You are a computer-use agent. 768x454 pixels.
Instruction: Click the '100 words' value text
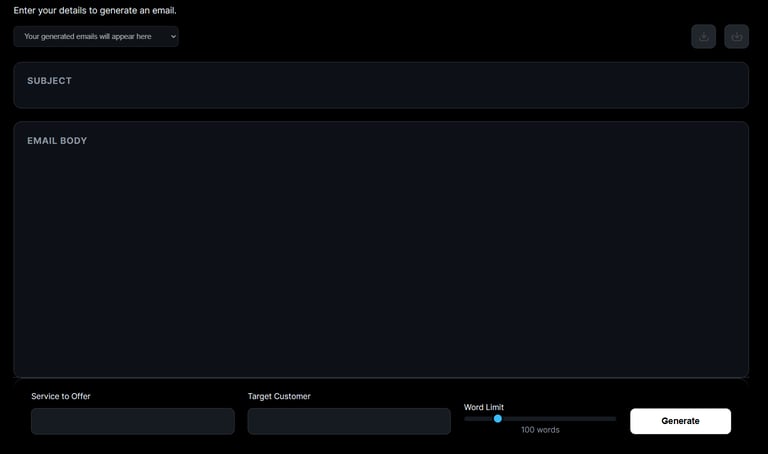[540, 430]
